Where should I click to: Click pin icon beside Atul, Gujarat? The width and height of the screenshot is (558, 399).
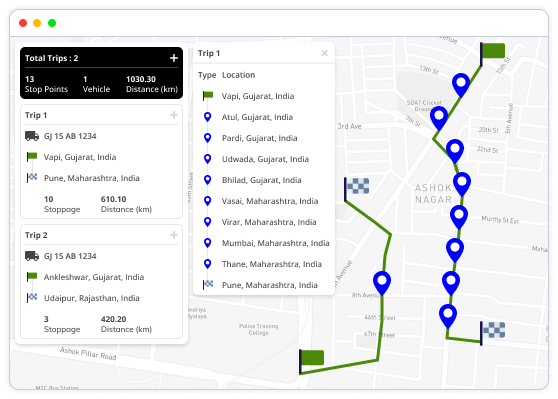click(207, 117)
